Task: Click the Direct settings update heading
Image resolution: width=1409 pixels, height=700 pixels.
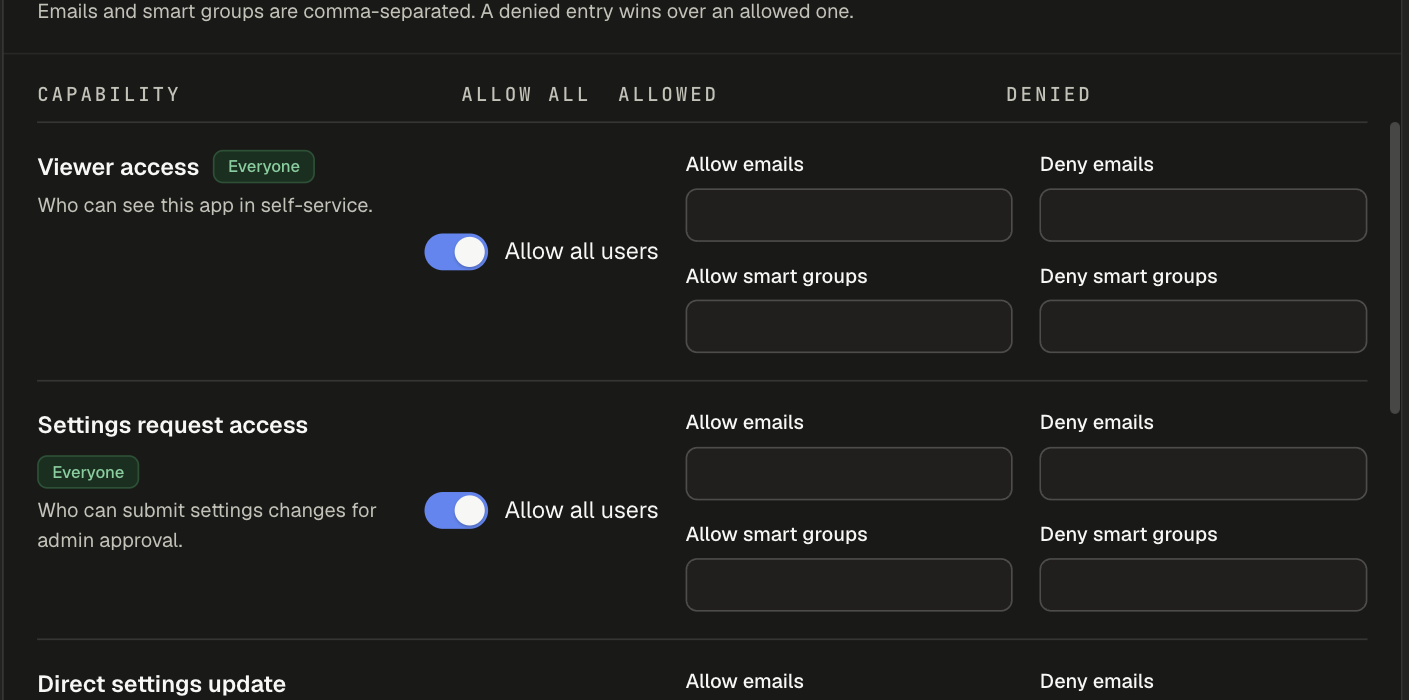Action: click(162, 684)
